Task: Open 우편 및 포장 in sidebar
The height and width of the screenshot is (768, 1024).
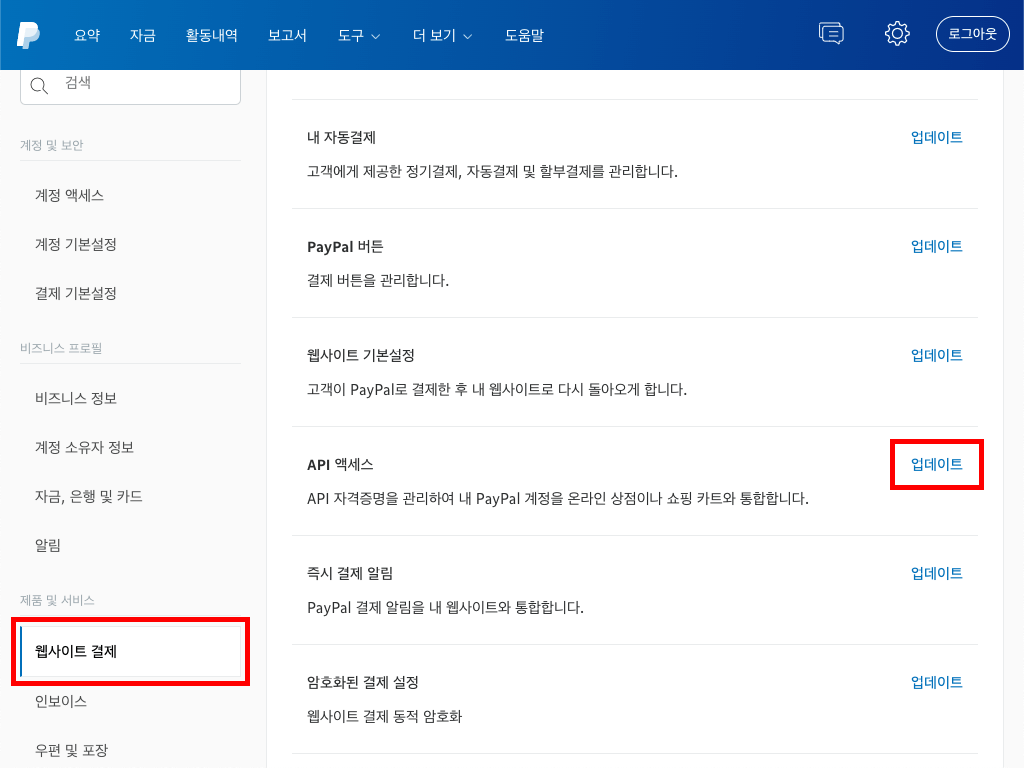Action: (x=71, y=750)
